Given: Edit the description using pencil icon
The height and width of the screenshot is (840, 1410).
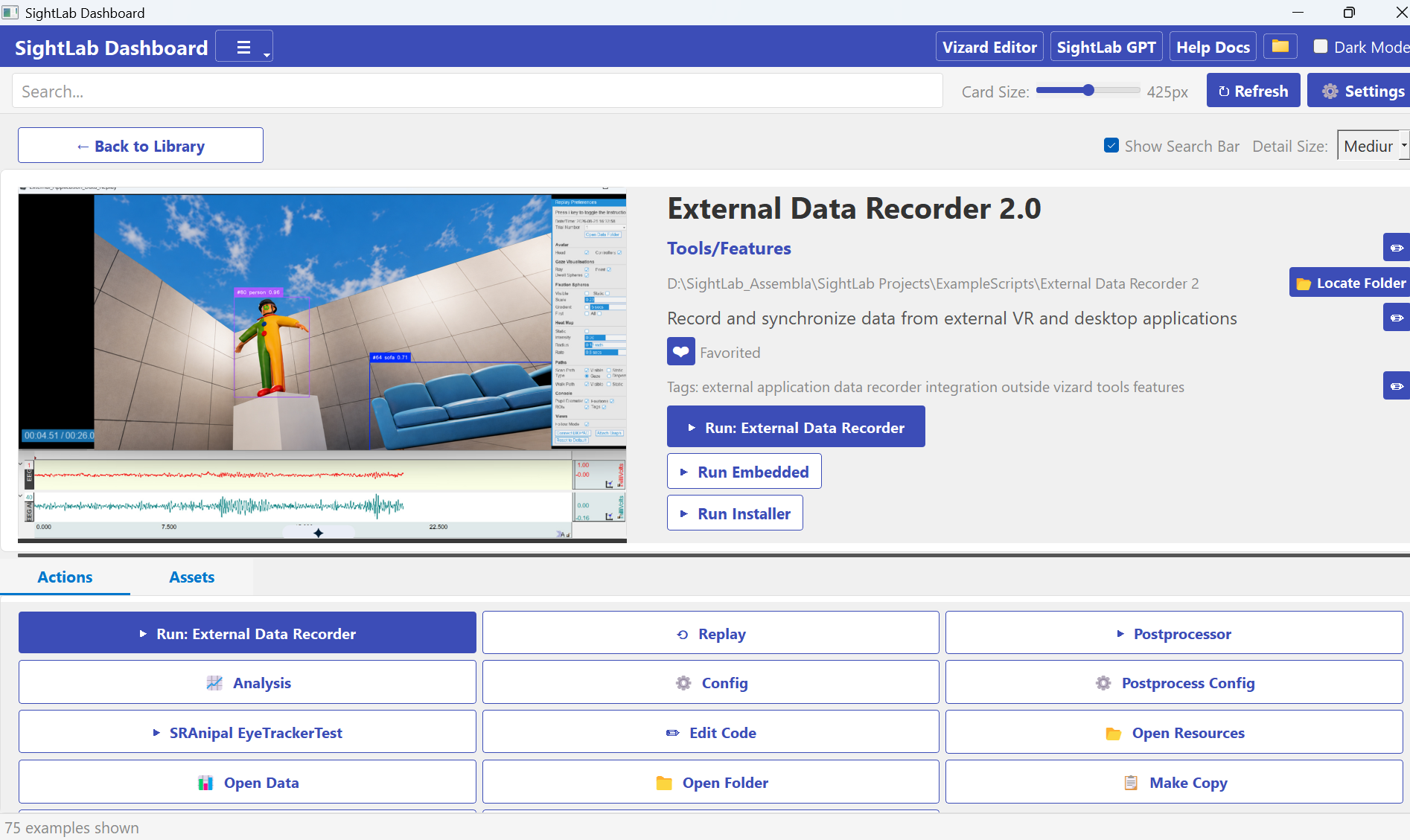Looking at the screenshot, I should 1397,317.
